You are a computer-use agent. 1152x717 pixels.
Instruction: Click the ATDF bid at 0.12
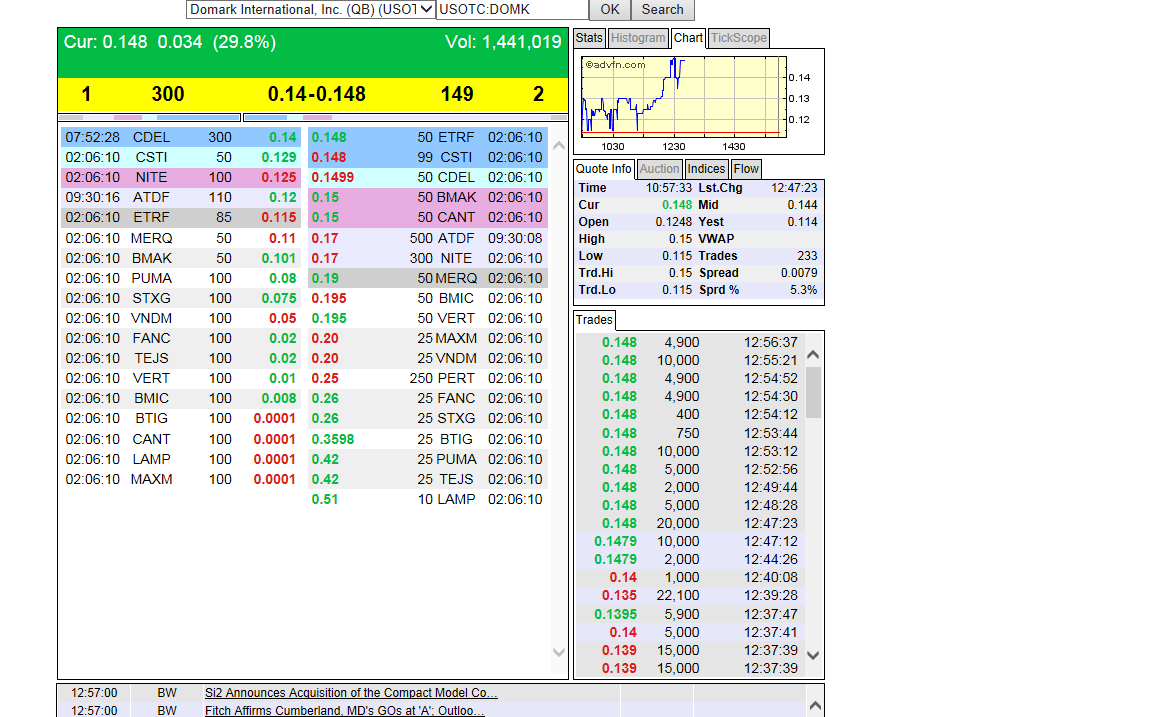pyautogui.click(x=181, y=198)
